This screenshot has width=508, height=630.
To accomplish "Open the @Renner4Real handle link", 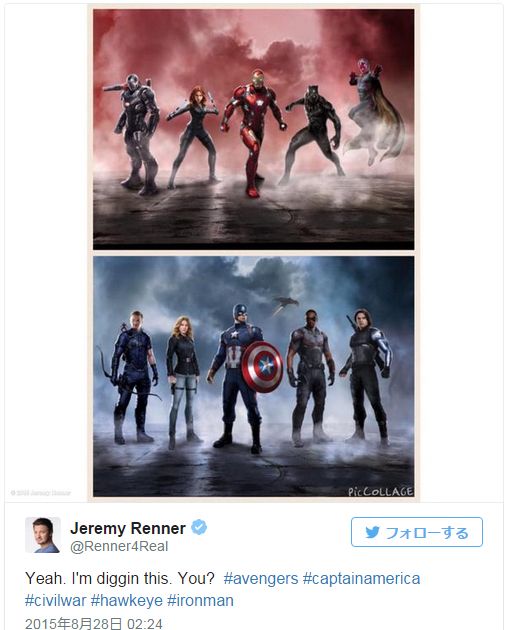I will pyautogui.click(x=119, y=546).
